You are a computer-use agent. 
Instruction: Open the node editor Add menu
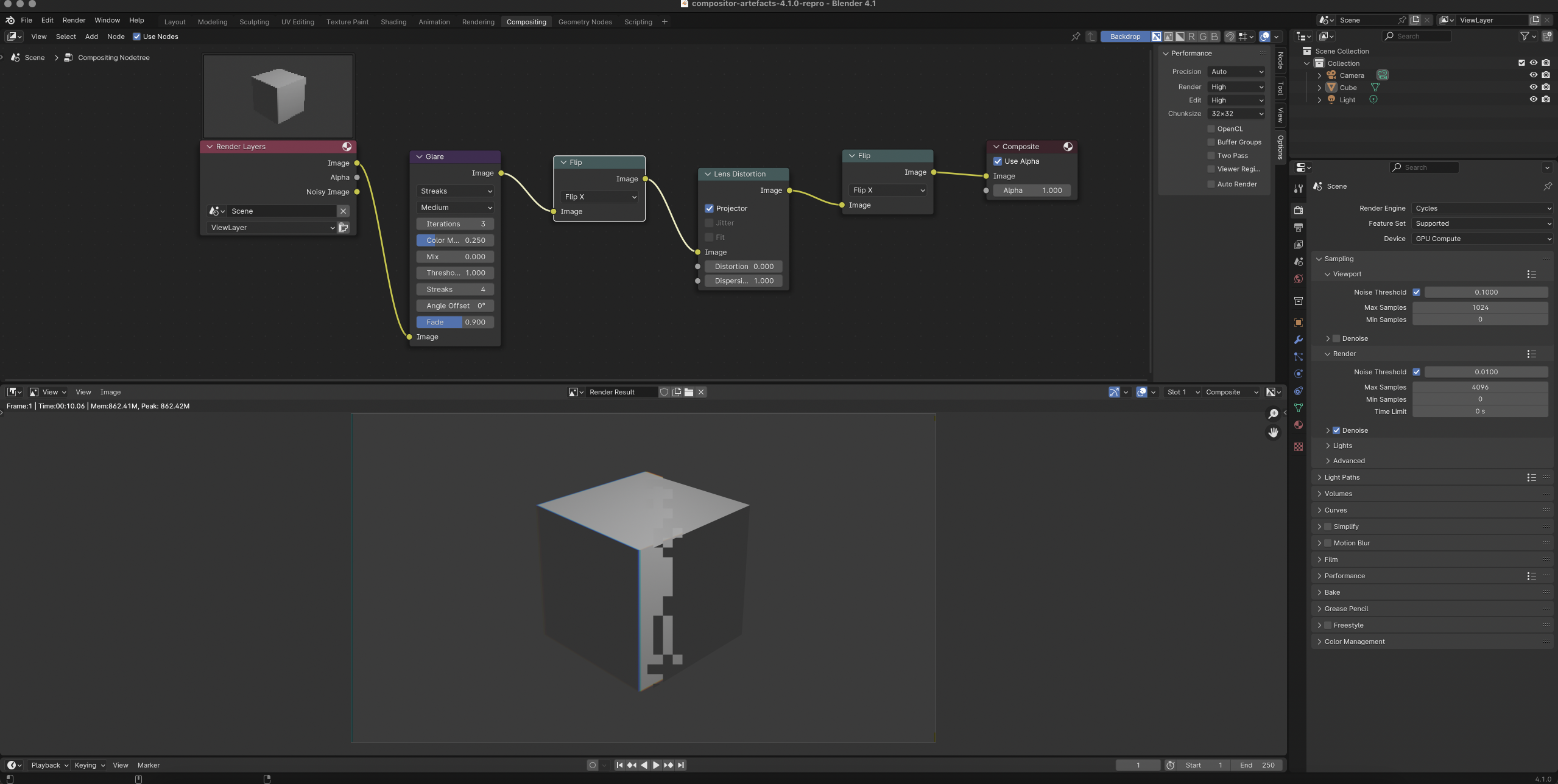[91, 37]
